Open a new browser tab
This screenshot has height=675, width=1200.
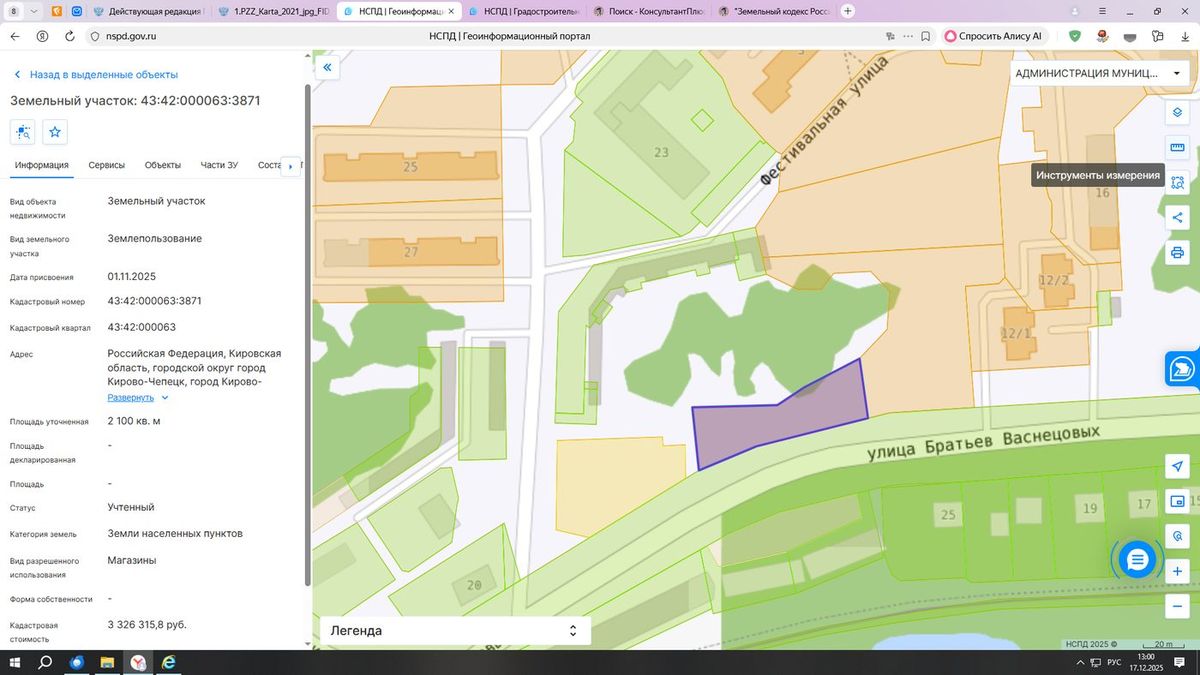click(848, 11)
